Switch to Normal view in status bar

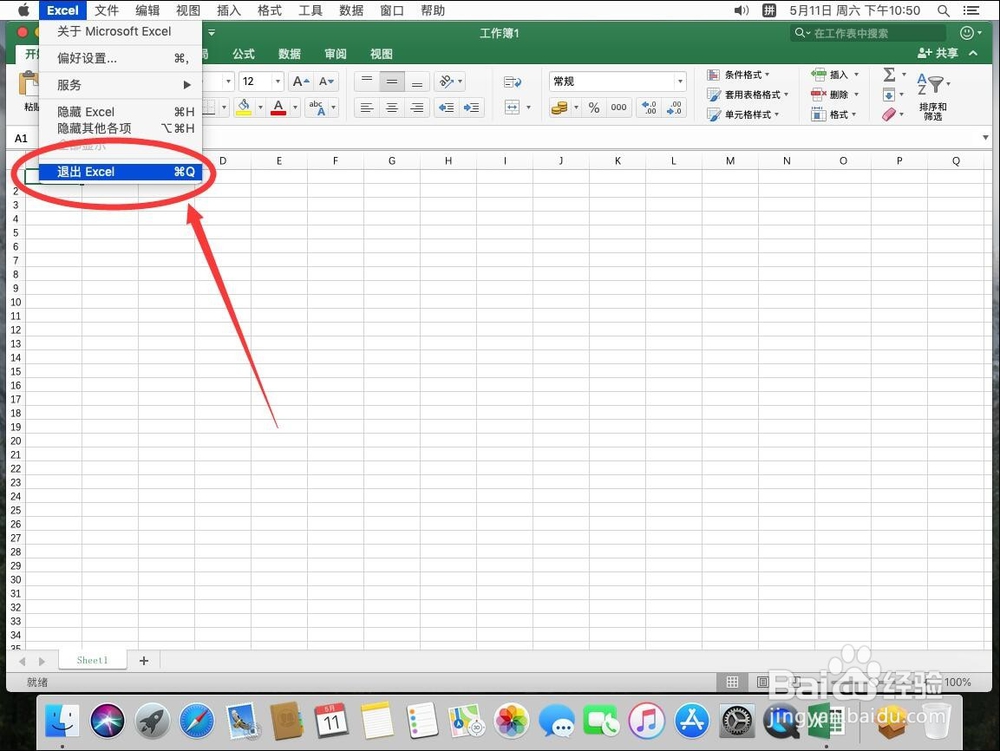pos(732,682)
